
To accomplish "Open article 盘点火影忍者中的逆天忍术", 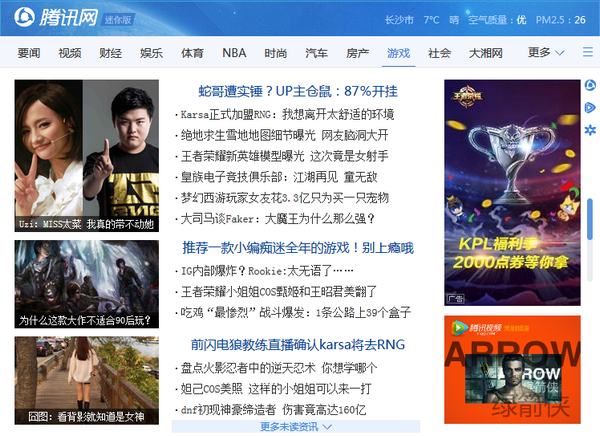I will pyautogui.click(x=279, y=368).
